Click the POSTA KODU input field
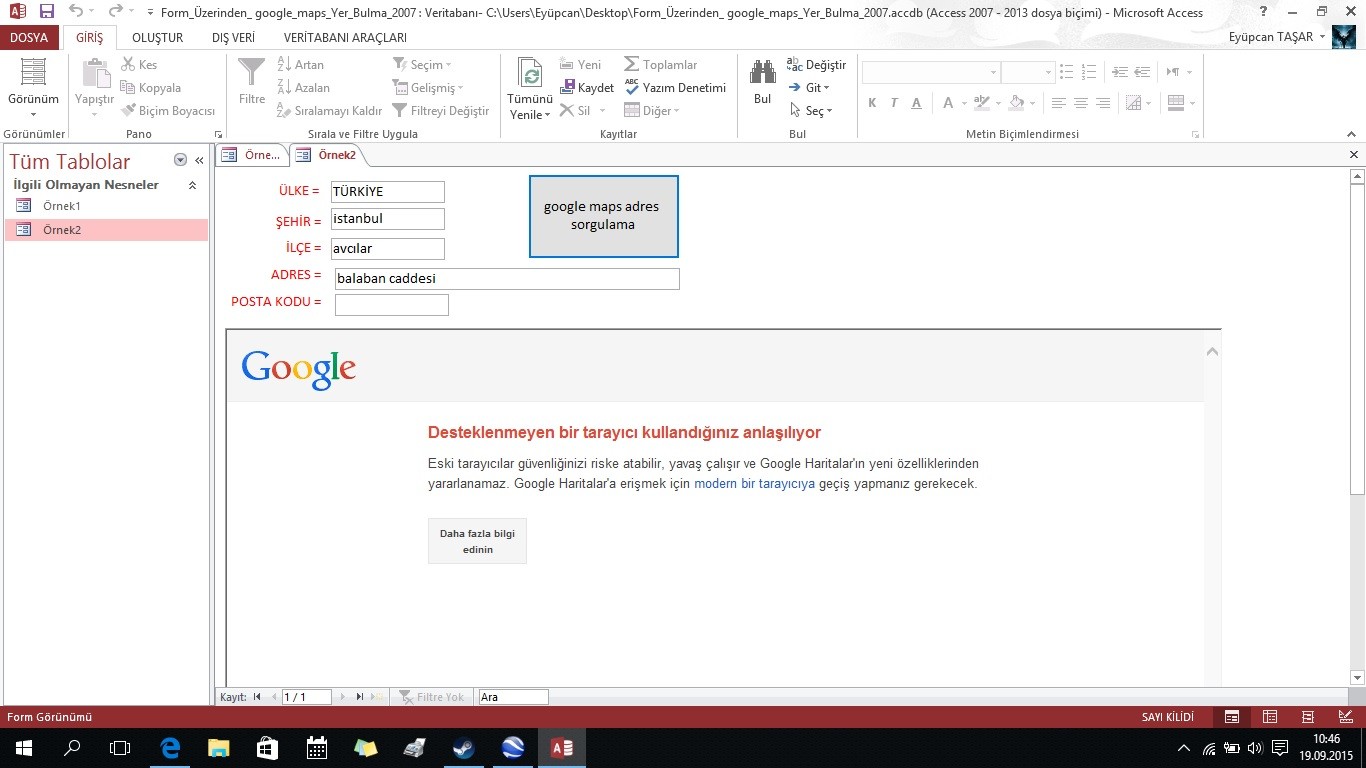 [392, 305]
